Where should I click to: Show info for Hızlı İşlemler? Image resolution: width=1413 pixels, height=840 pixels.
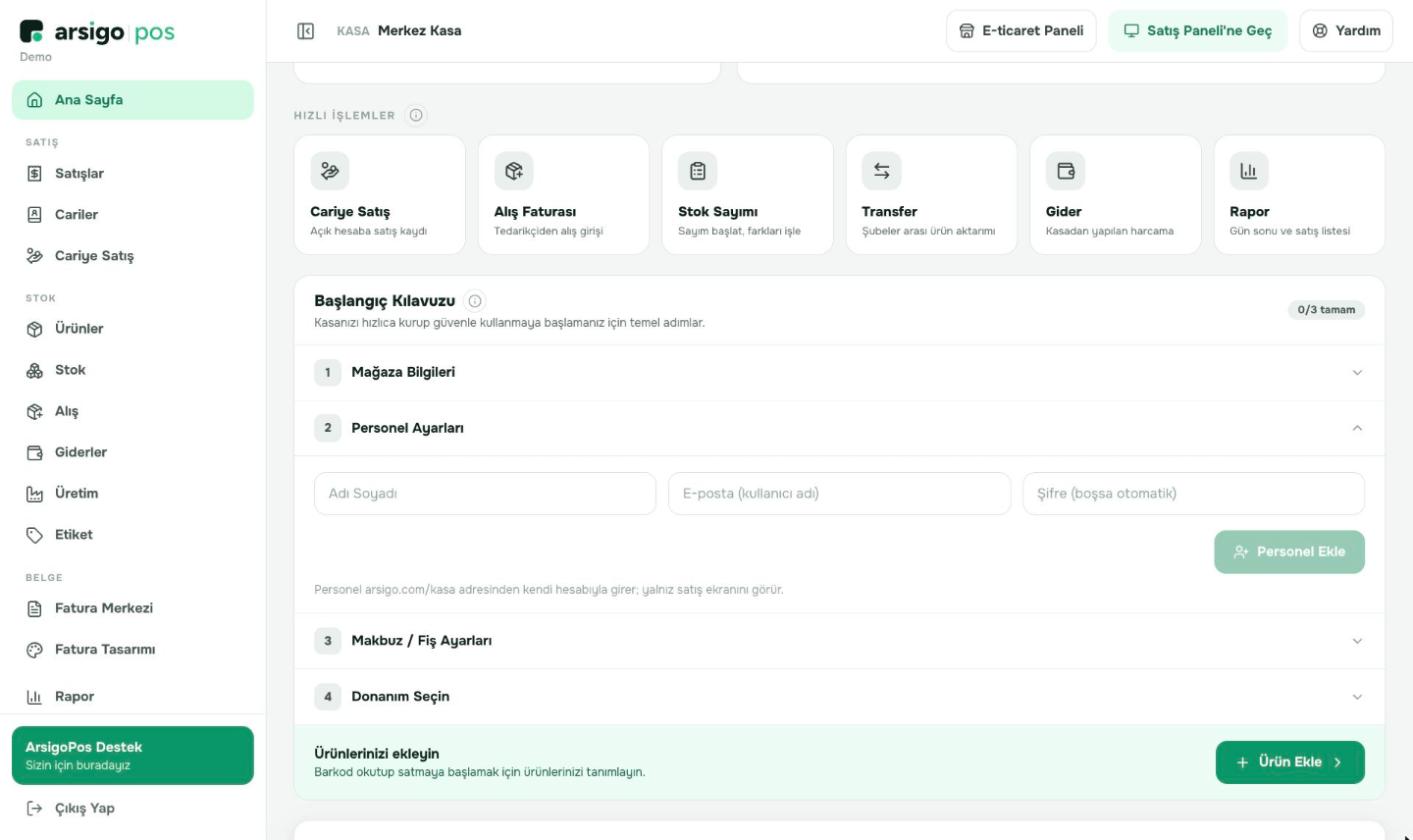[416, 115]
